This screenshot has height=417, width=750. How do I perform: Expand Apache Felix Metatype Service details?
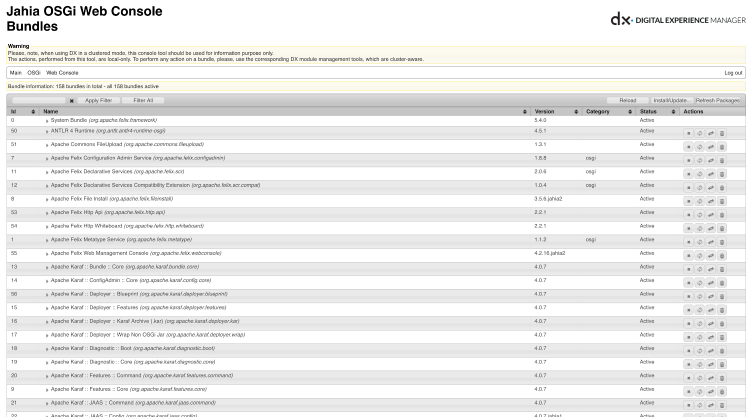click(x=47, y=240)
